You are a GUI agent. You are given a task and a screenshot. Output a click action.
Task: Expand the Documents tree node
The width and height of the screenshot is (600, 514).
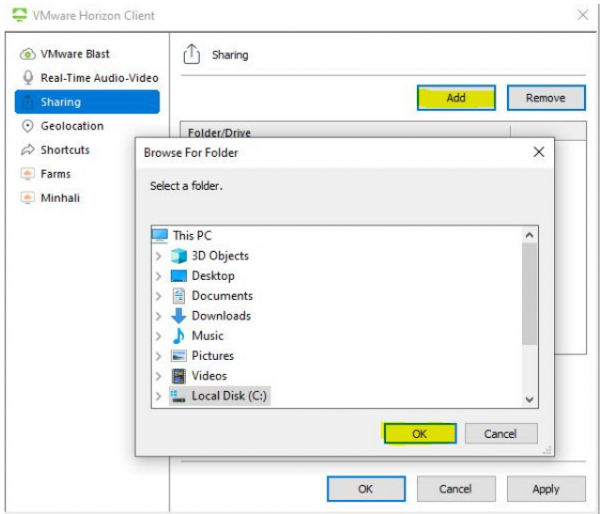pyautogui.click(x=158, y=296)
